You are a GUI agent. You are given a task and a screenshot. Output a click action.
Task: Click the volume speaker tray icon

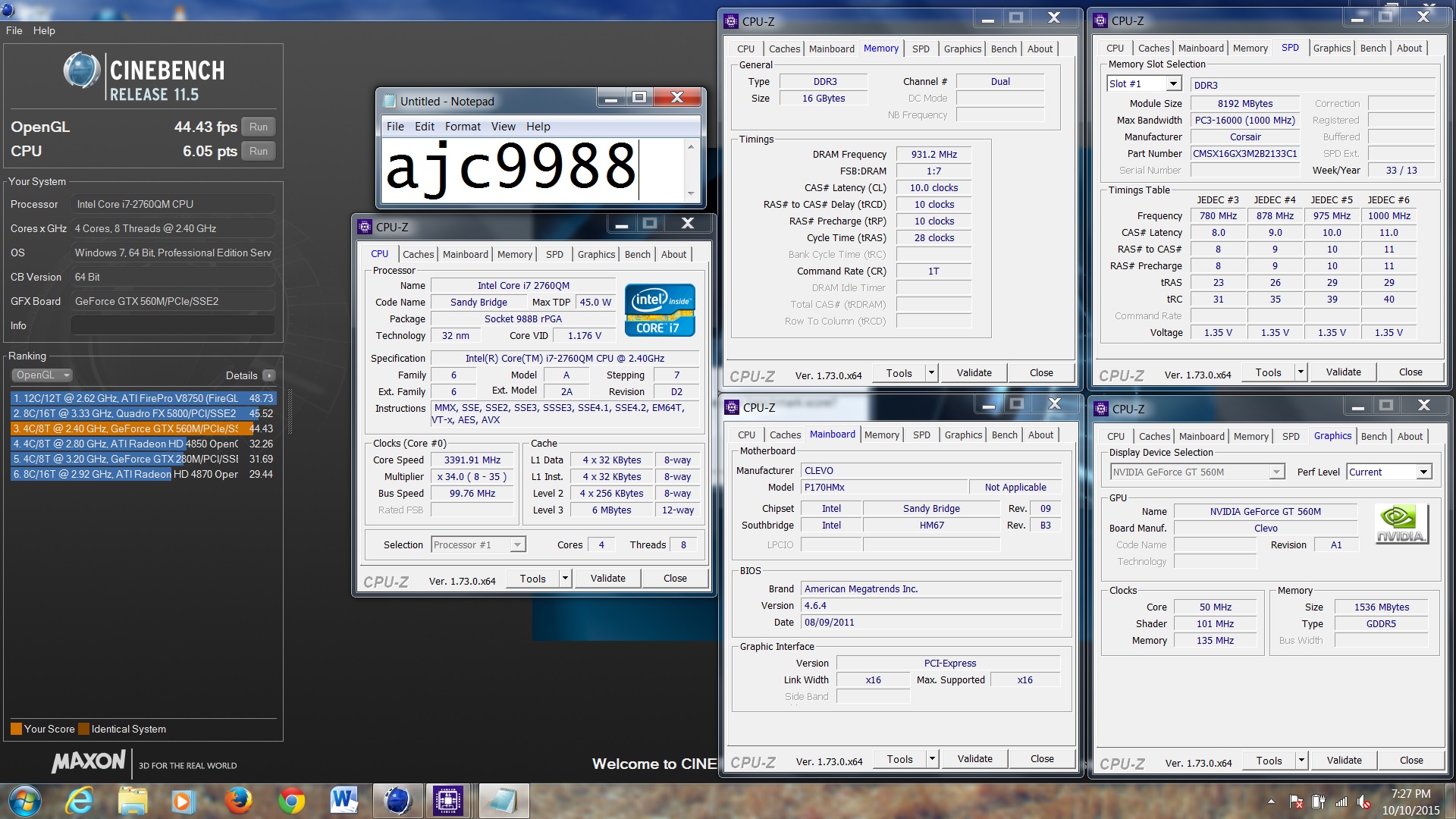[x=1364, y=802]
